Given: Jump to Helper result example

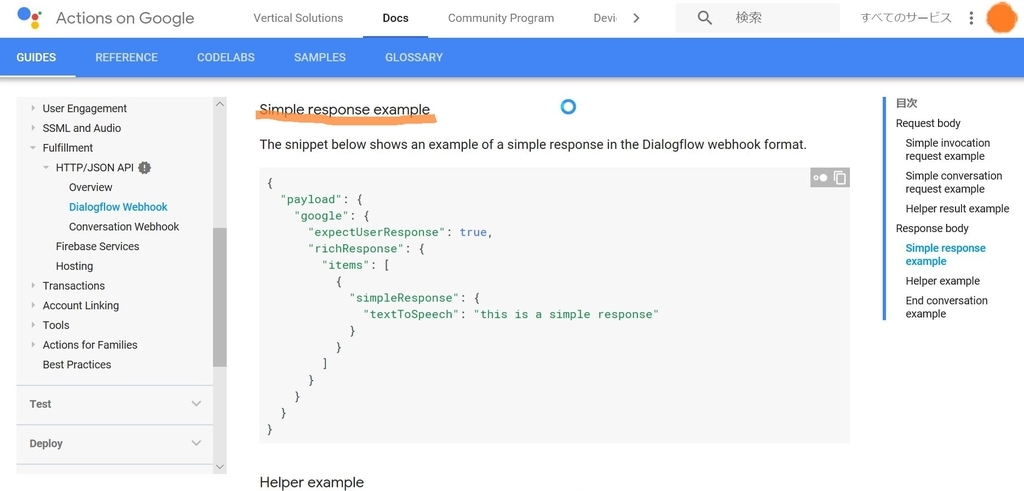Looking at the screenshot, I should tap(957, 209).
